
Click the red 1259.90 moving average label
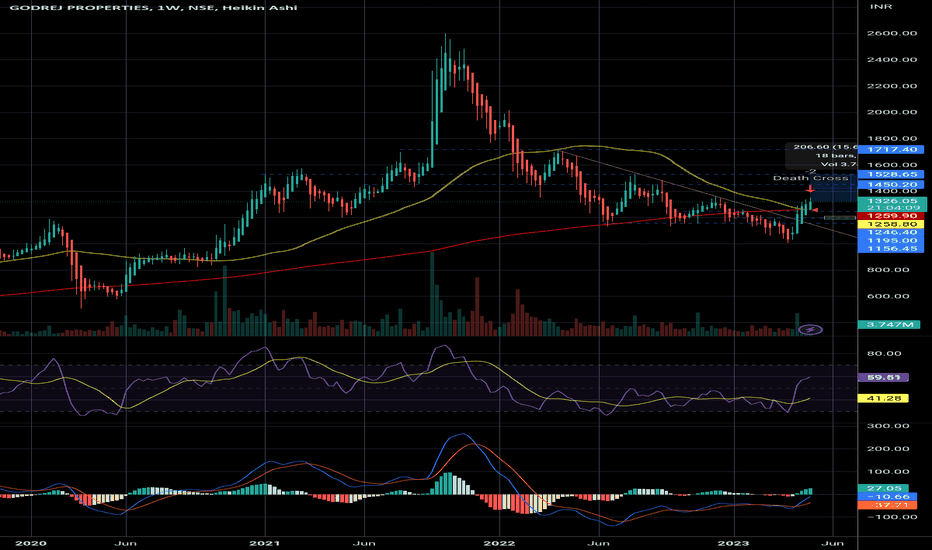891,216
